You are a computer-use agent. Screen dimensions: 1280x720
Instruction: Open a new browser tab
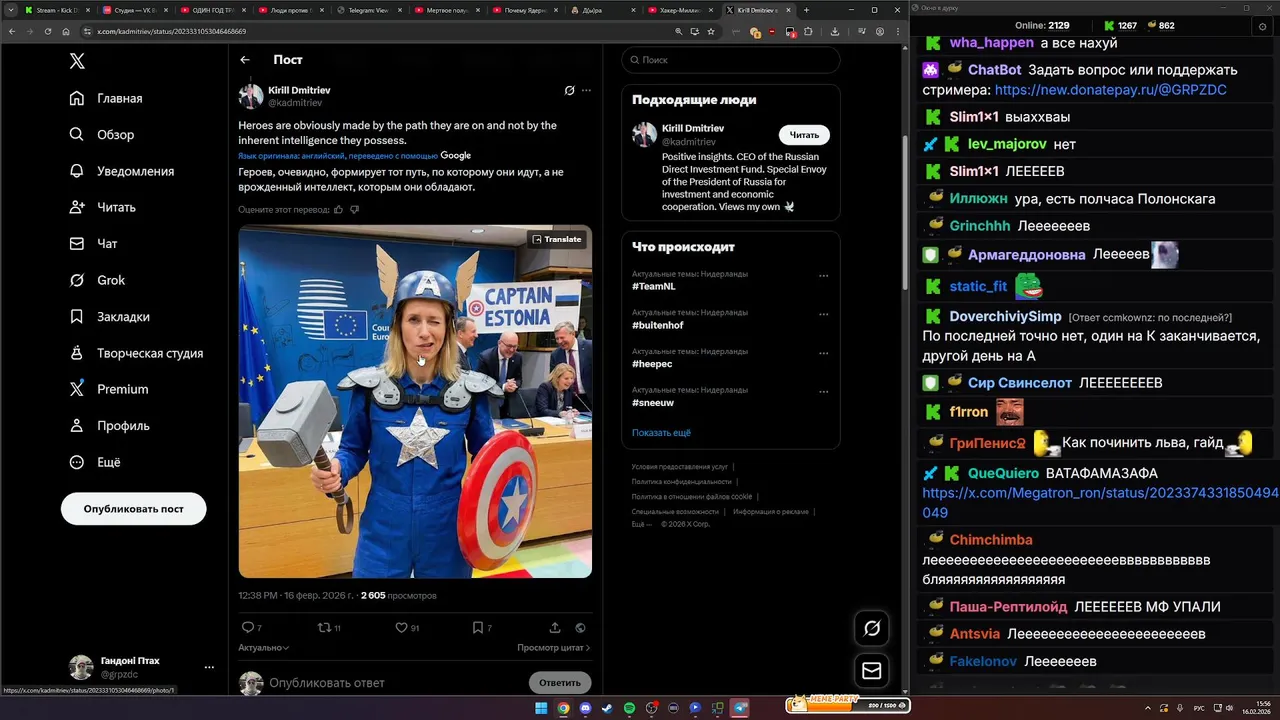tap(806, 10)
